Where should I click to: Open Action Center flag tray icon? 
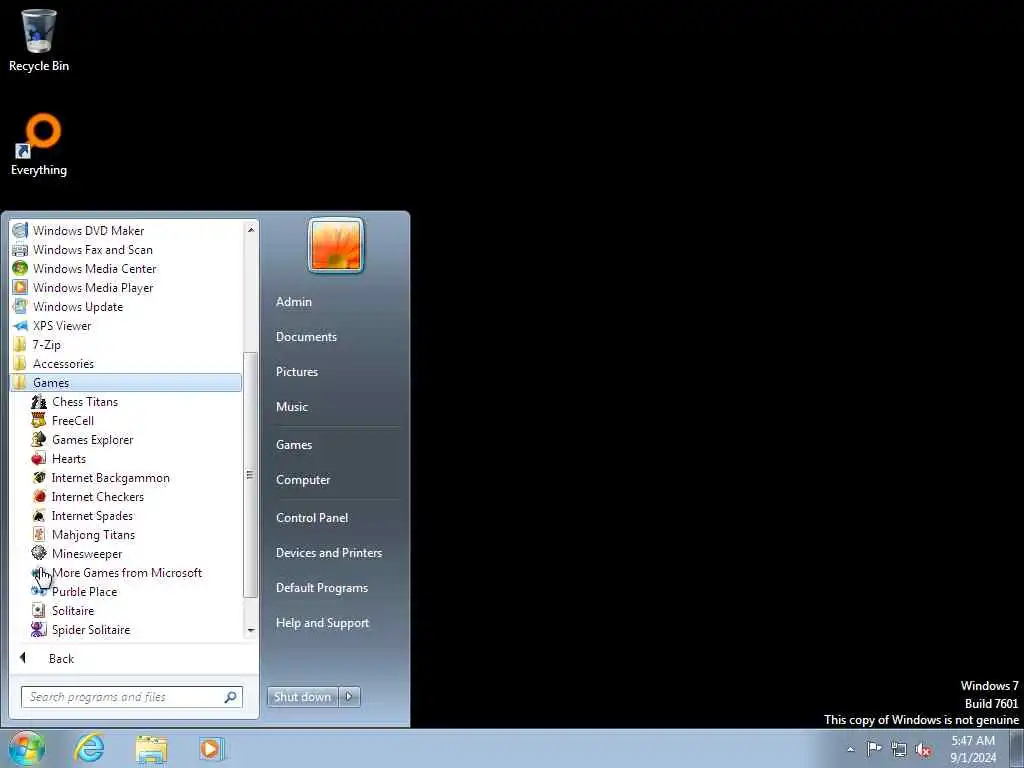pos(874,748)
